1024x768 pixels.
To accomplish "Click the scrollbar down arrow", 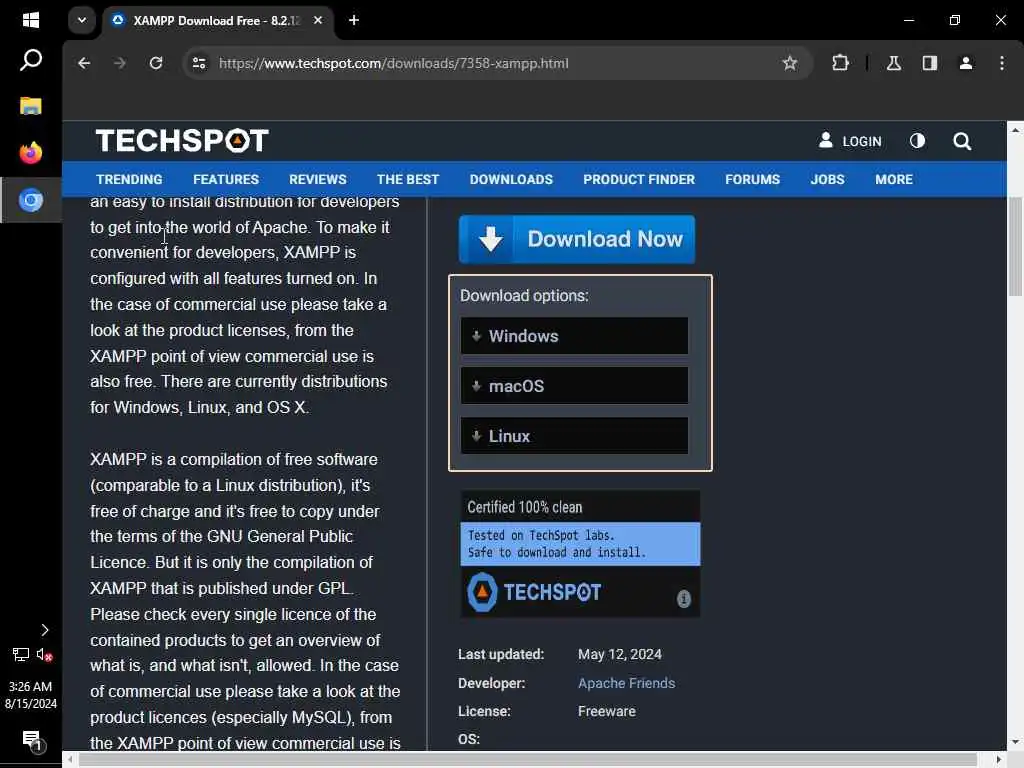I will [1015, 743].
